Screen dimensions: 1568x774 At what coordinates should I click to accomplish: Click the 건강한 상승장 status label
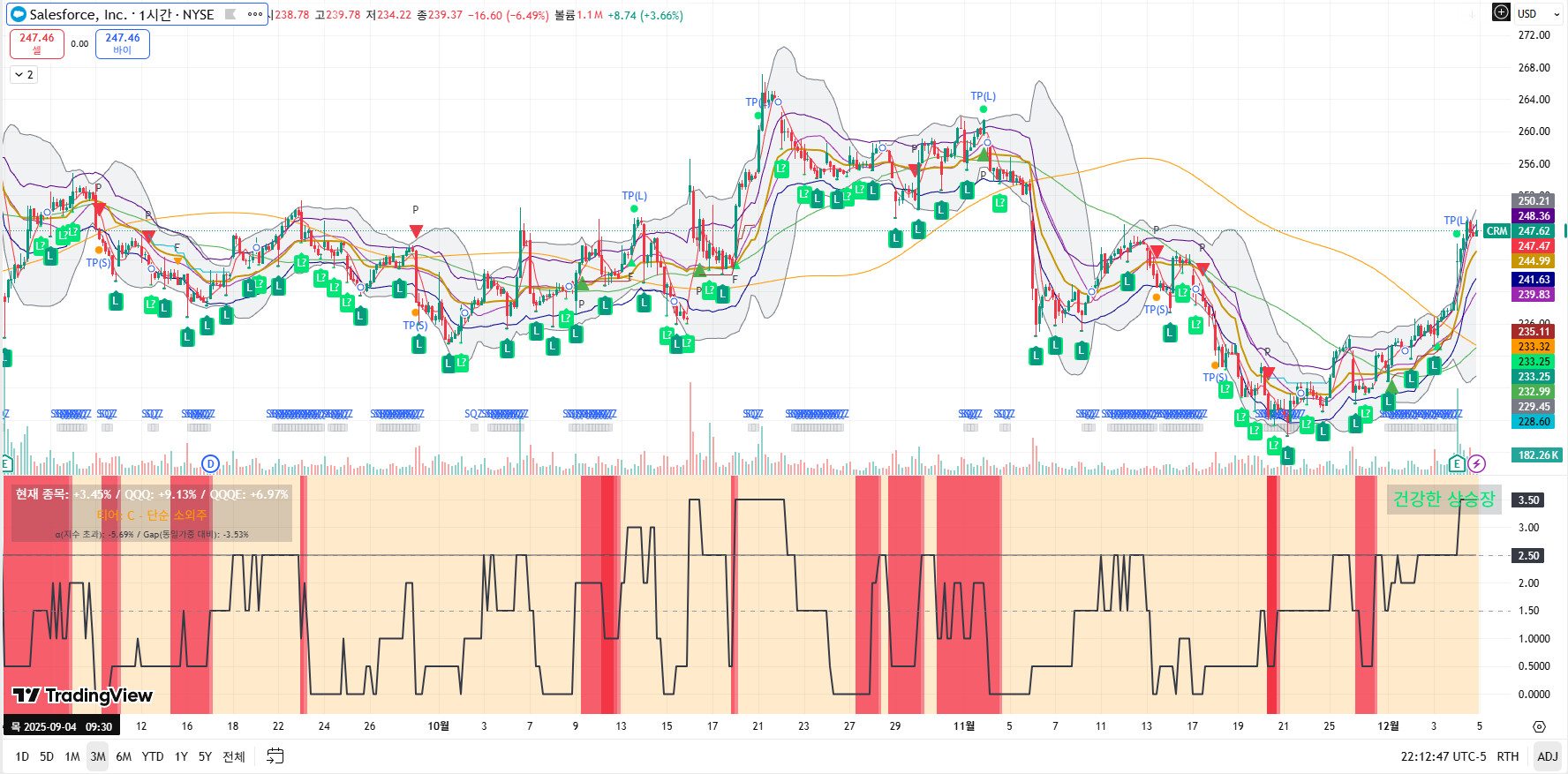(1444, 500)
